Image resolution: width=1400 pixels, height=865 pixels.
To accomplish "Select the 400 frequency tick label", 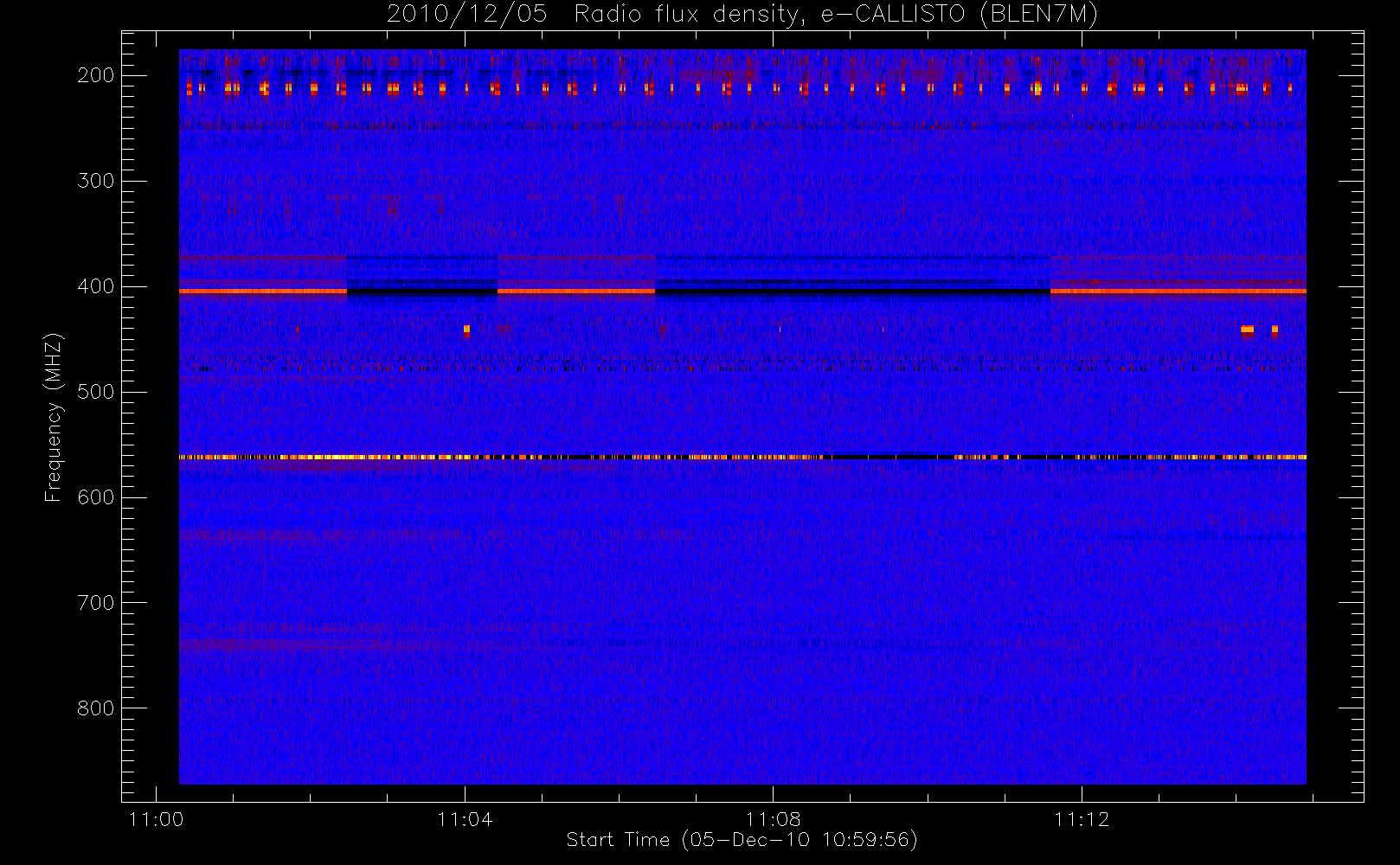I will point(96,286).
